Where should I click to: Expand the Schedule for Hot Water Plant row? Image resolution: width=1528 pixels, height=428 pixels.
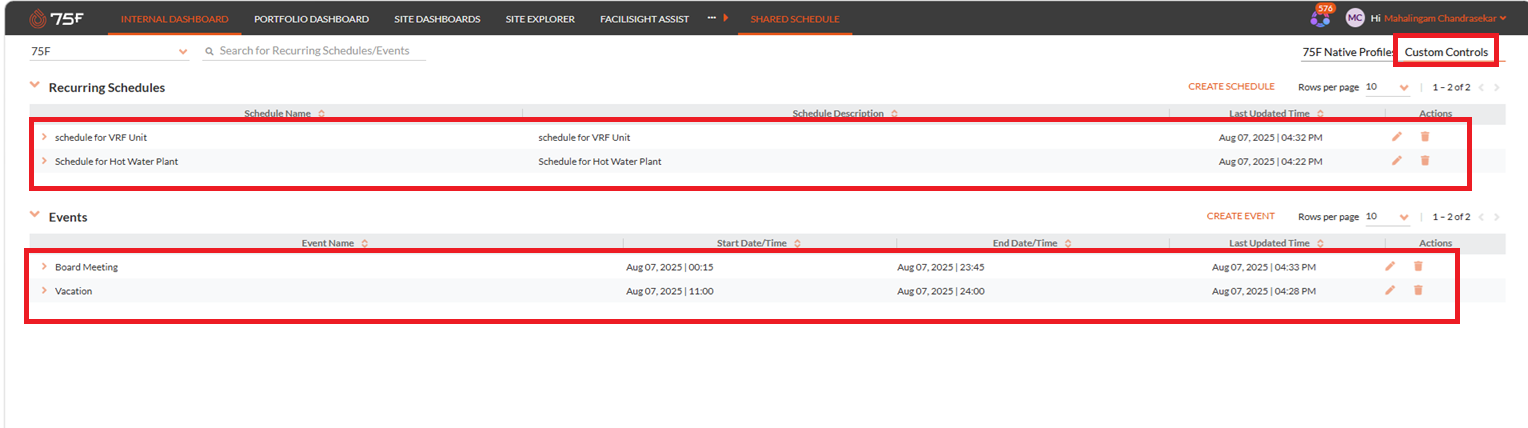click(44, 161)
